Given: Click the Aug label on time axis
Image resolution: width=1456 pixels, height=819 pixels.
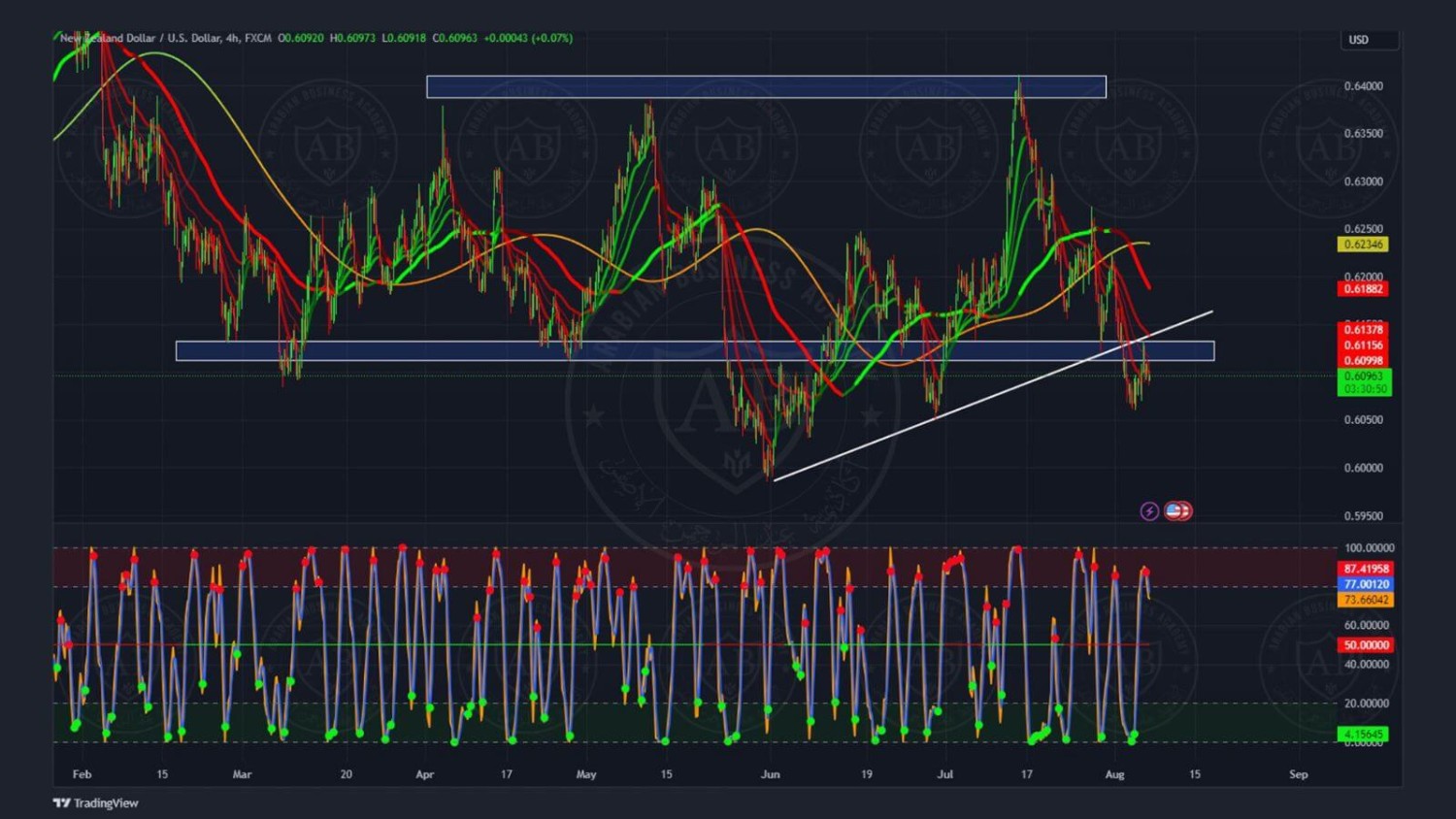Looking at the screenshot, I should coord(1114,774).
